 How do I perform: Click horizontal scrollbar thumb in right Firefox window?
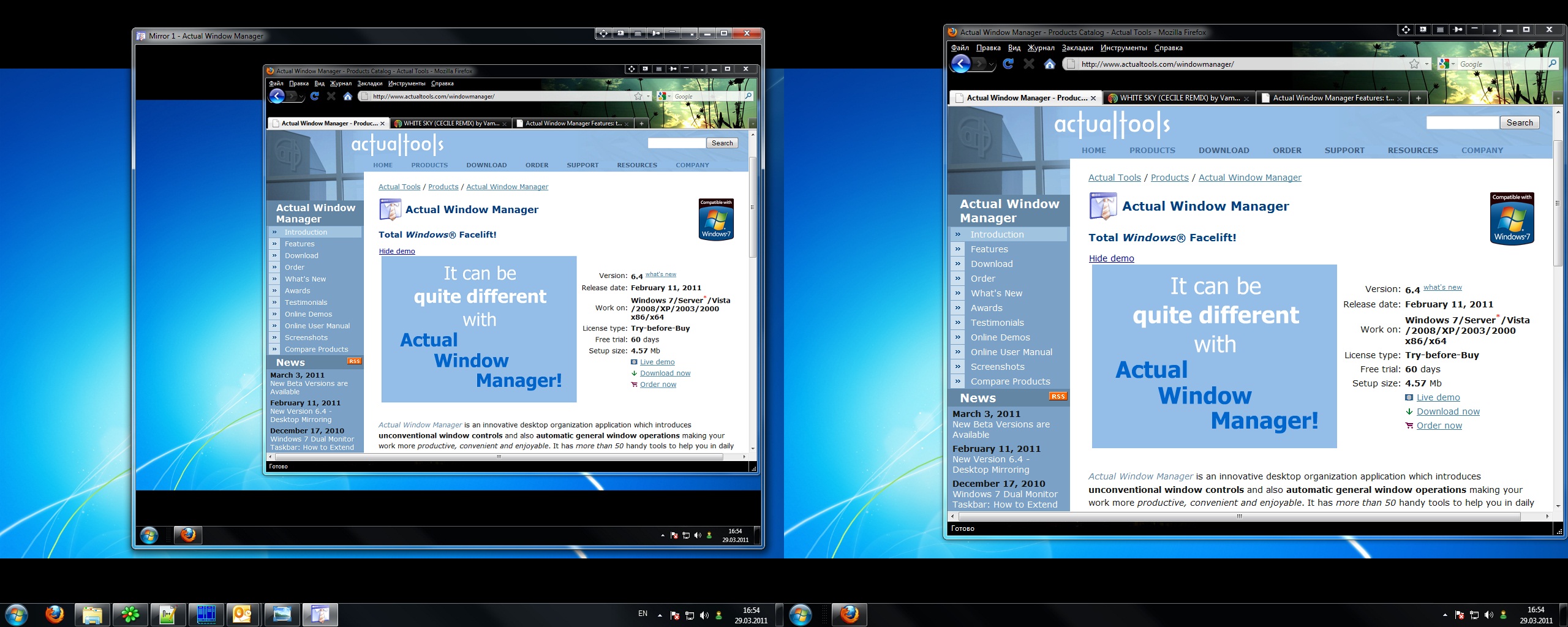coord(1238,516)
